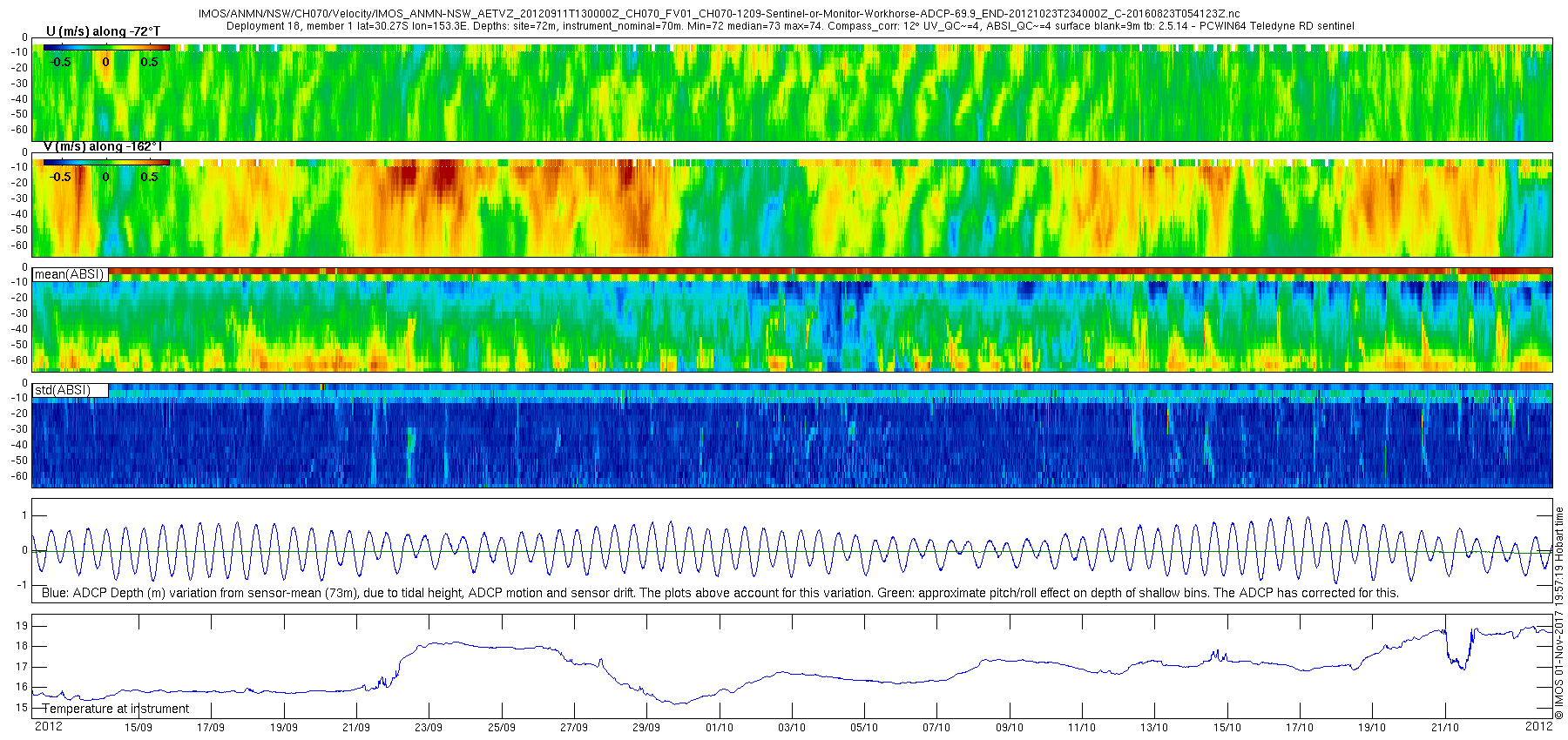This screenshot has width=1568, height=740.
Task: Click the 25/09 date tick label
Action: click(501, 728)
